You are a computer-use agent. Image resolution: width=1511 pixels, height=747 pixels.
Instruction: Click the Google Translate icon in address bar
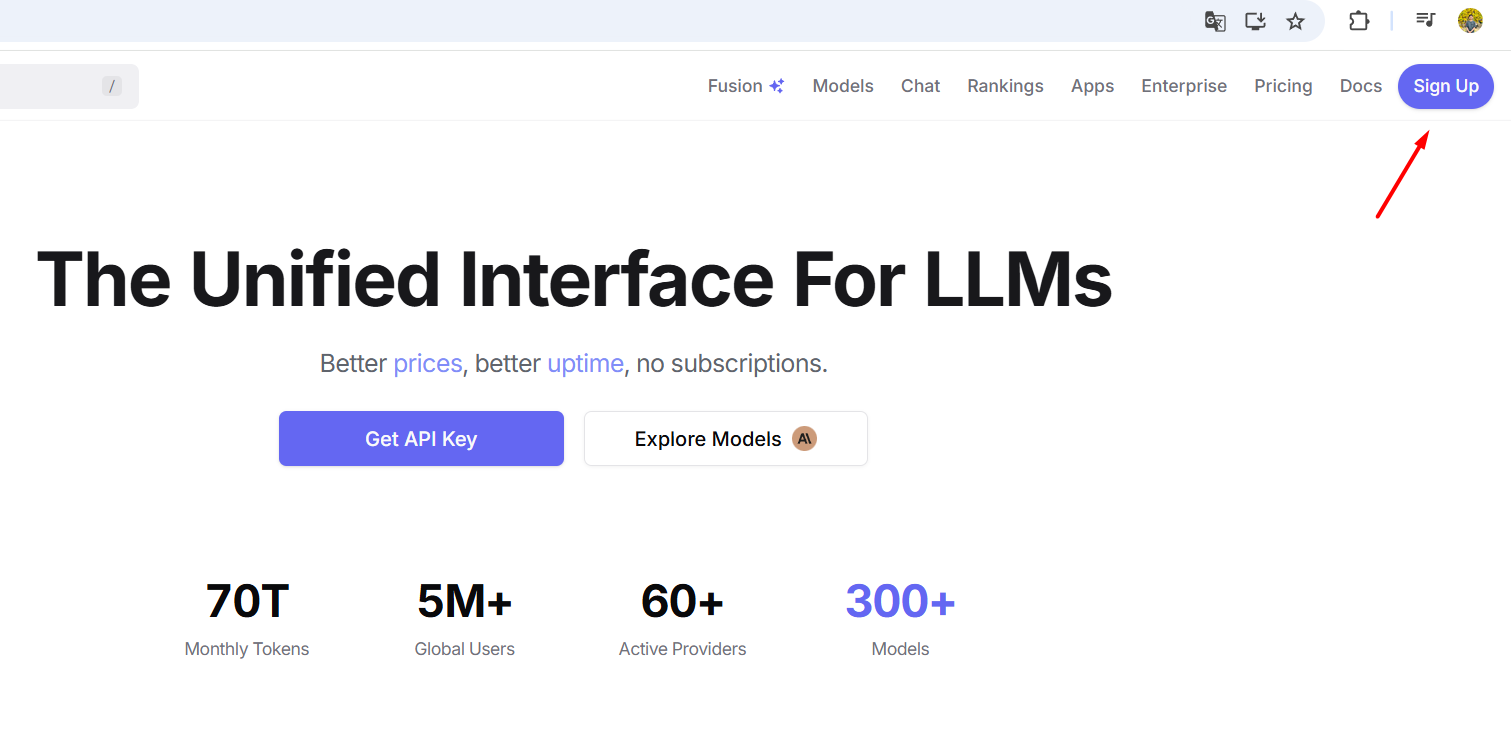pyautogui.click(x=1215, y=21)
